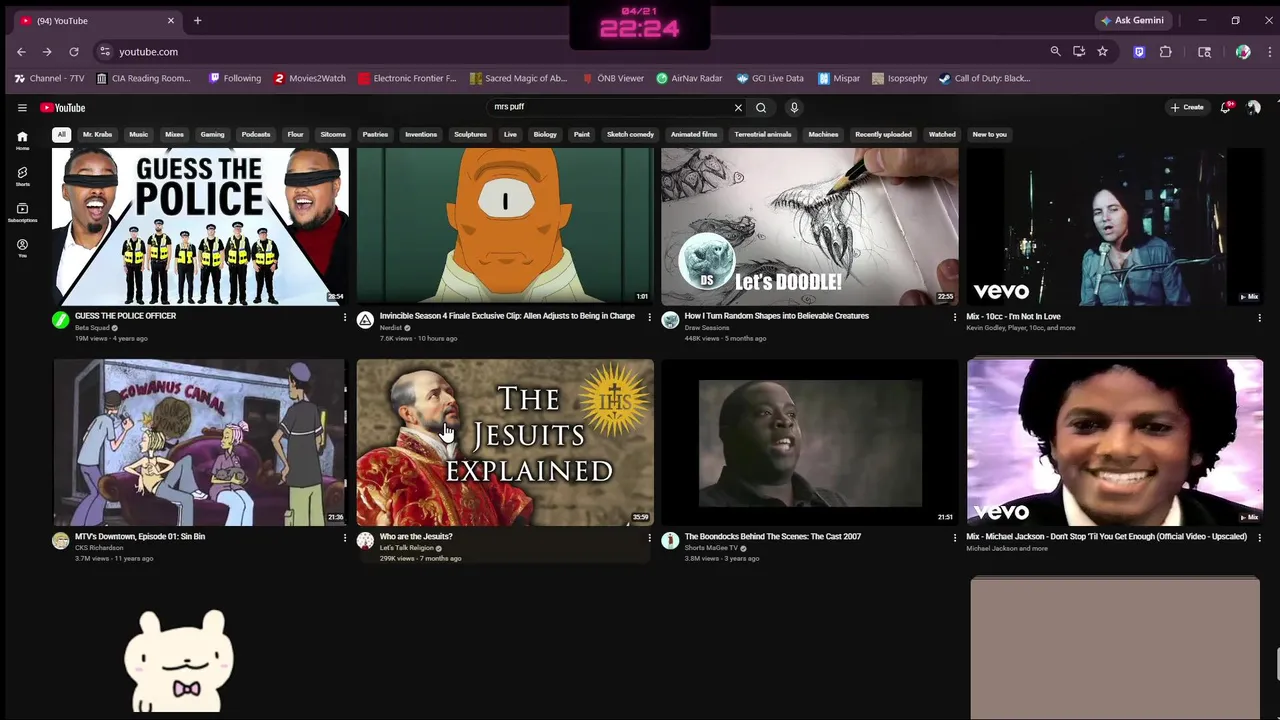Click Ask Gemini button
The height and width of the screenshot is (720, 1280).
click(x=1133, y=20)
